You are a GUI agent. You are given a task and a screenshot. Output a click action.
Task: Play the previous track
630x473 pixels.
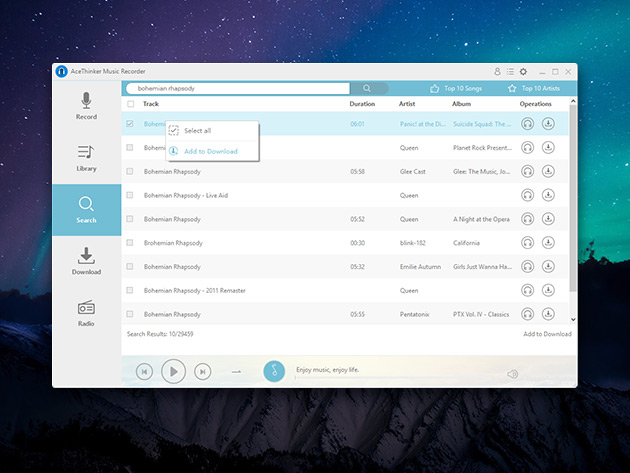(x=144, y=372)
